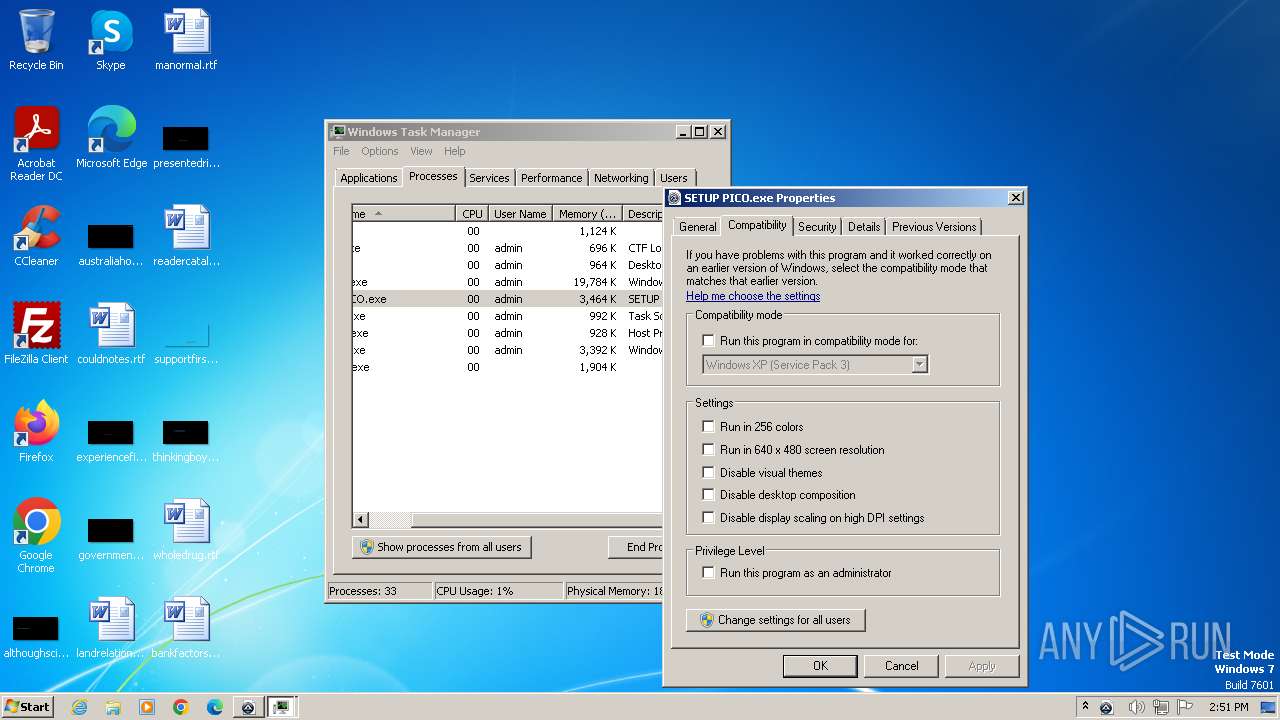Click Show processes from all users
1280x720 pixels.
[441, 547]
